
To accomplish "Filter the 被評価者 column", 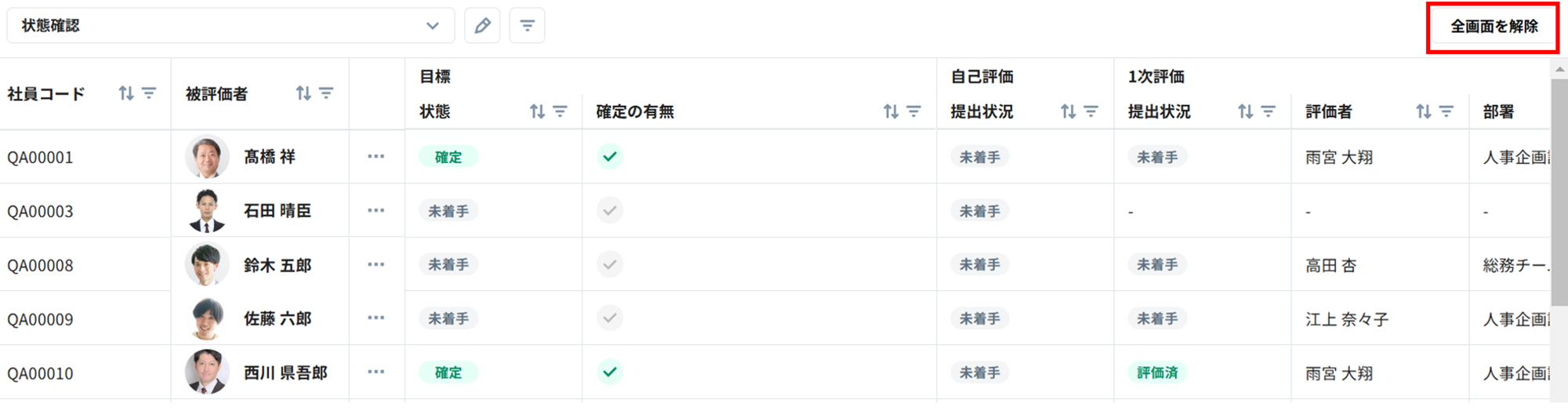I will tap(326, 94).
